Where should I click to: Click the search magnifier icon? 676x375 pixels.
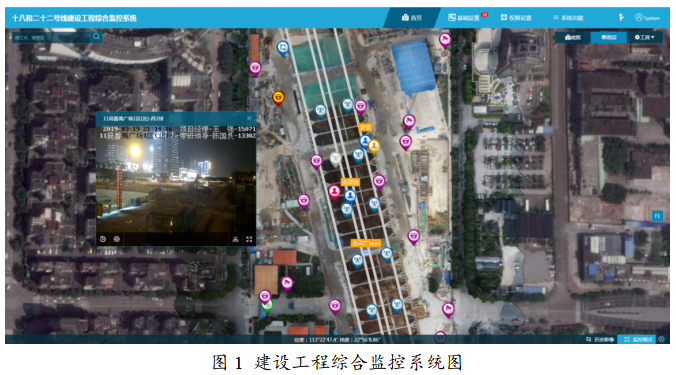[x=96, y=37]
